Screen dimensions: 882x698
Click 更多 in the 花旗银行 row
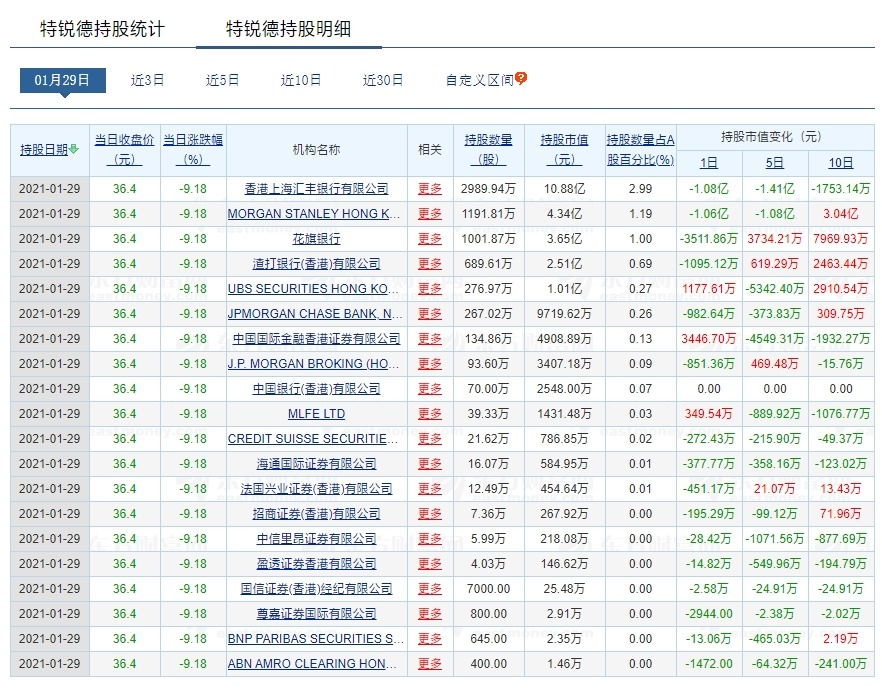(430, 239)
